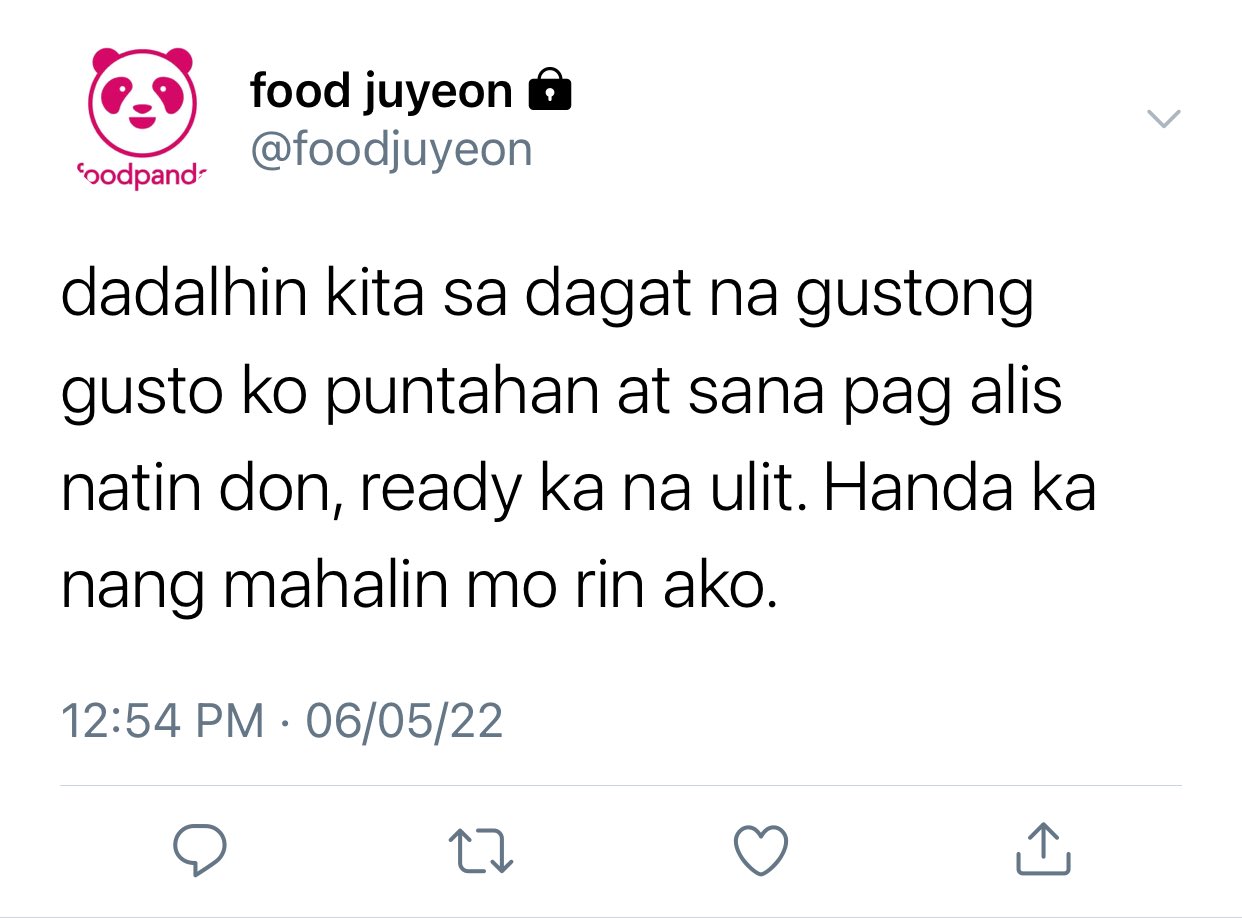Tap the tweet line starting with dadalhin kita
Screen dimensions: 1242x918
coord(547,297)
